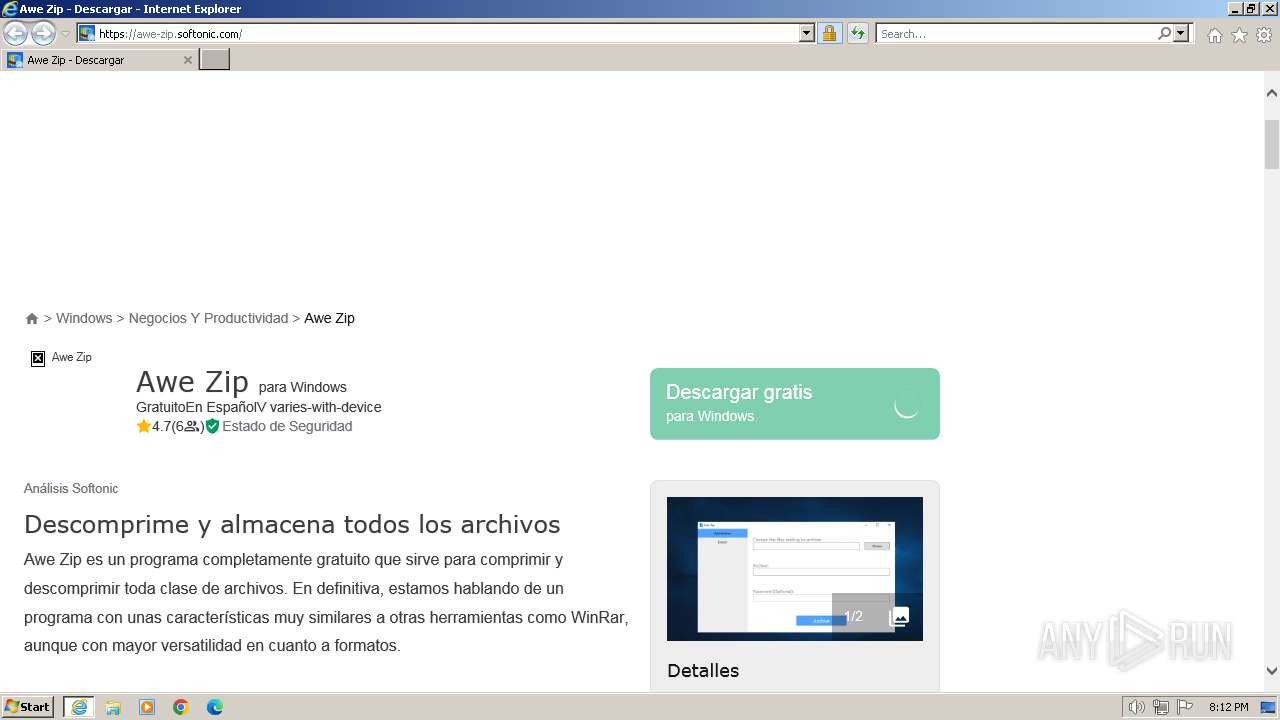Click the Refresh page icon
Image resolution: width=1280 pixels, height=720 pixels.
point(857,34)
